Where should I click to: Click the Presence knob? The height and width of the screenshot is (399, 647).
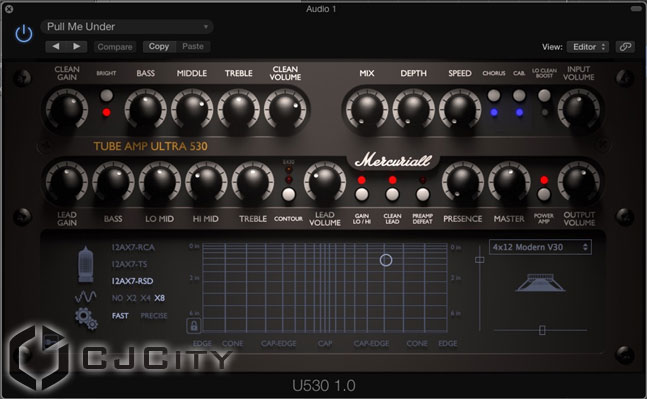pyautogui.click(x=463, y=182)
